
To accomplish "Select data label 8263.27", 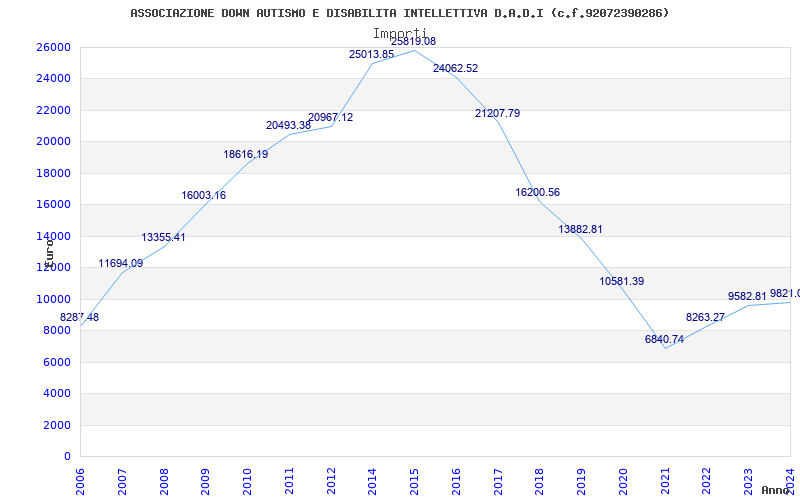I will (705, 317).
